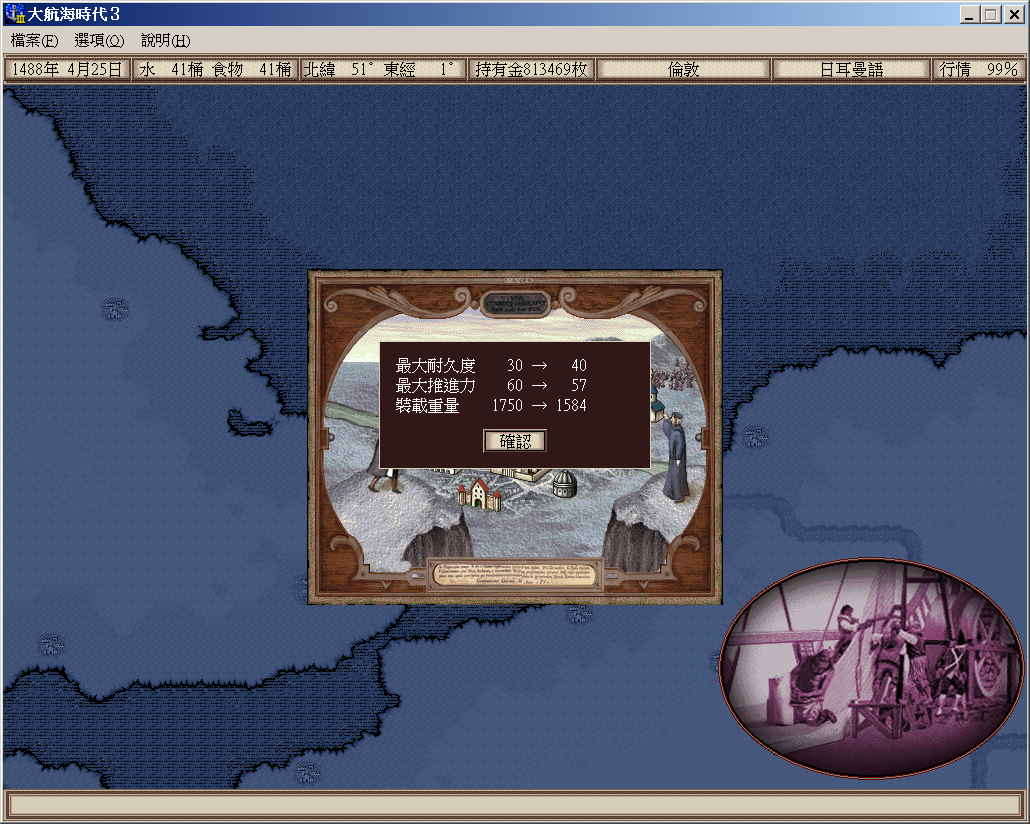Click the empty message bar at bottom

pos(514,804)
